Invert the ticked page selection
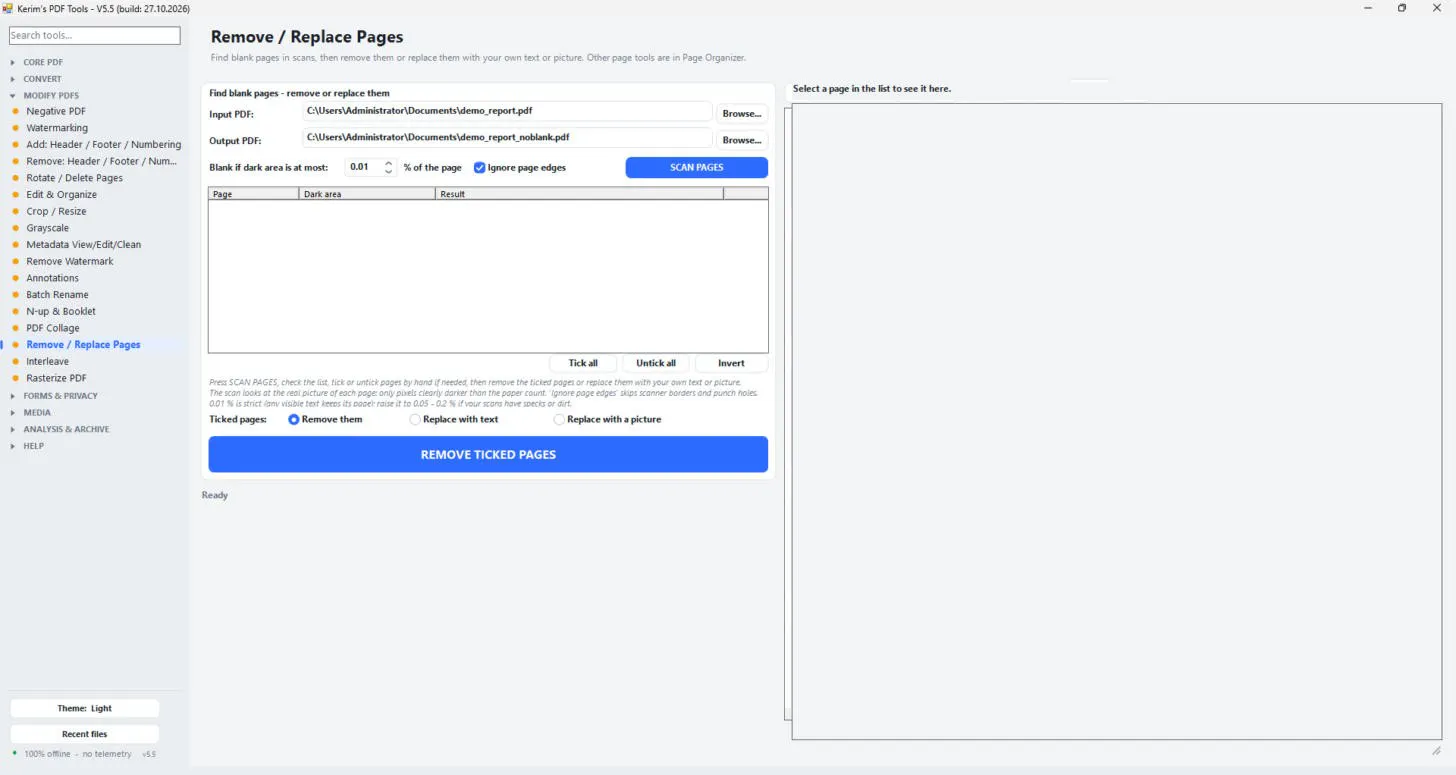This screenshot has height=775, width=1456. [731, 363]
